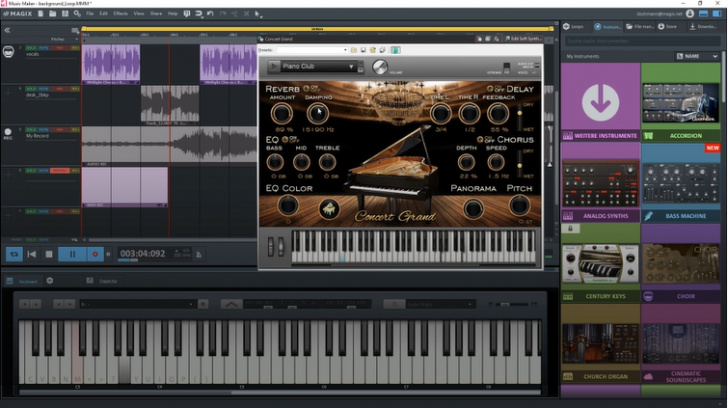This screenshot has height=408, width=728.
Task: Open the Pitches dropdown above track headers
Action: 64,39
